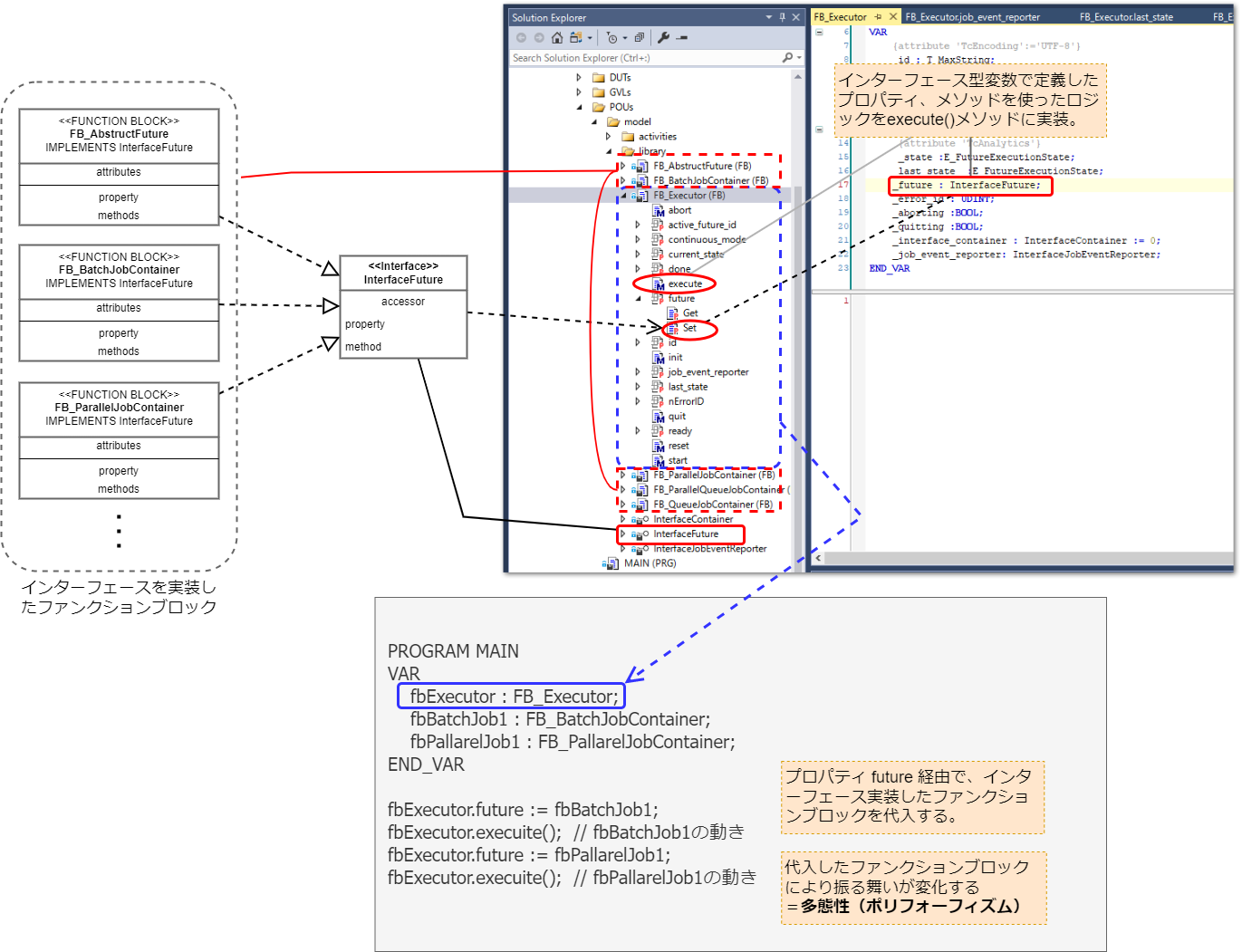
Task: Click the activities folder icon
Action: click(x=628, y=137)
